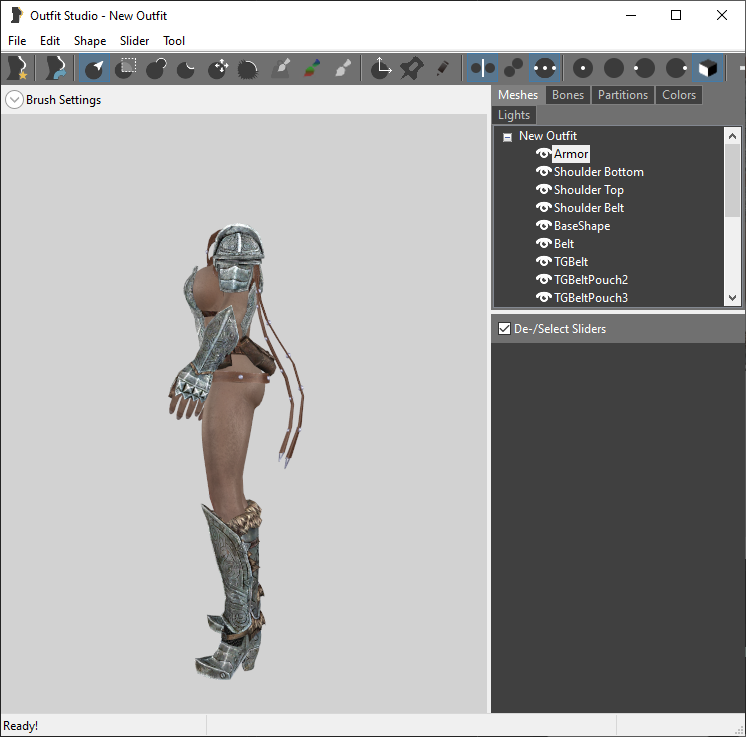The height and width of the screenshot is (737, 746).
Task: Uncheck the De-/Select Sliders checkbox
Action: [x=504, y=329]
